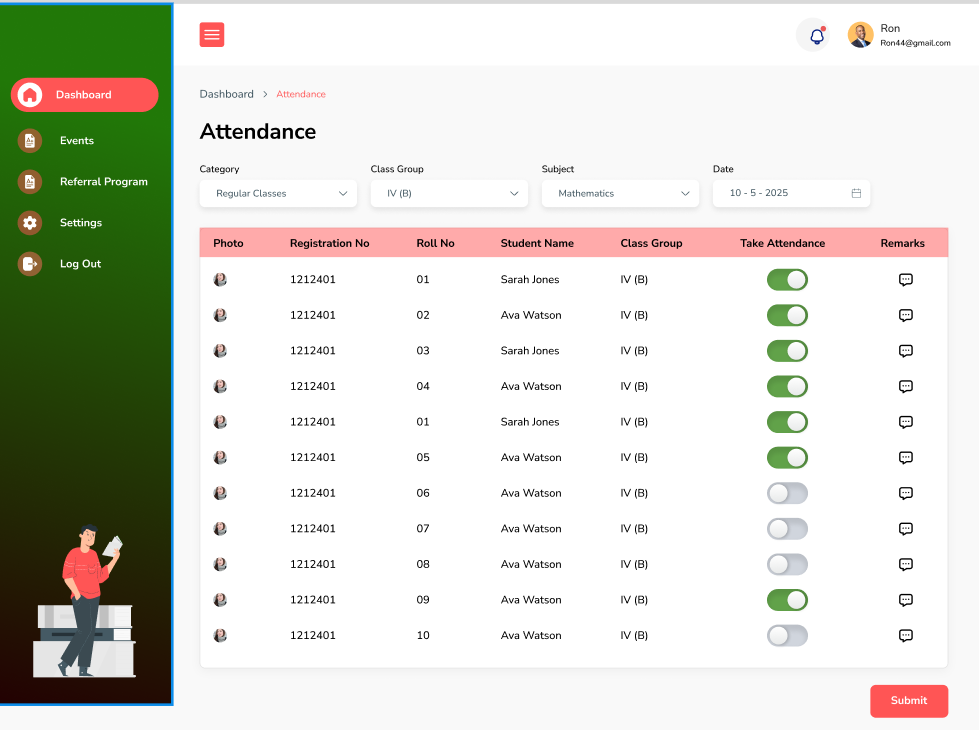The image size is (979, 730).
Task: Open remarks for Sarah Jones roll 01
Action: [x=905, y=279]
